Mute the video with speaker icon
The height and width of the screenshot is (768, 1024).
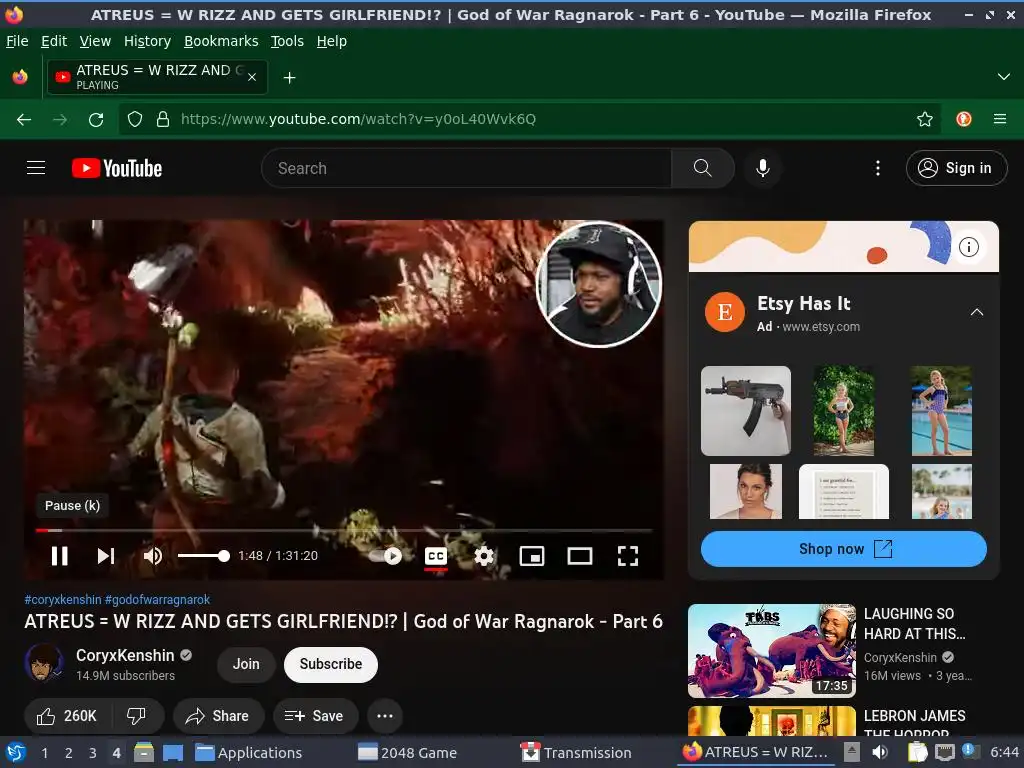152,556
